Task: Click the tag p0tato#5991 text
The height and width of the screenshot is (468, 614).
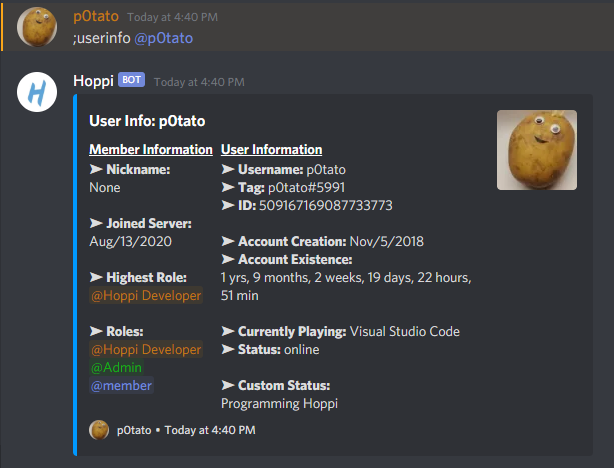Action: click(x=306, y=187)
